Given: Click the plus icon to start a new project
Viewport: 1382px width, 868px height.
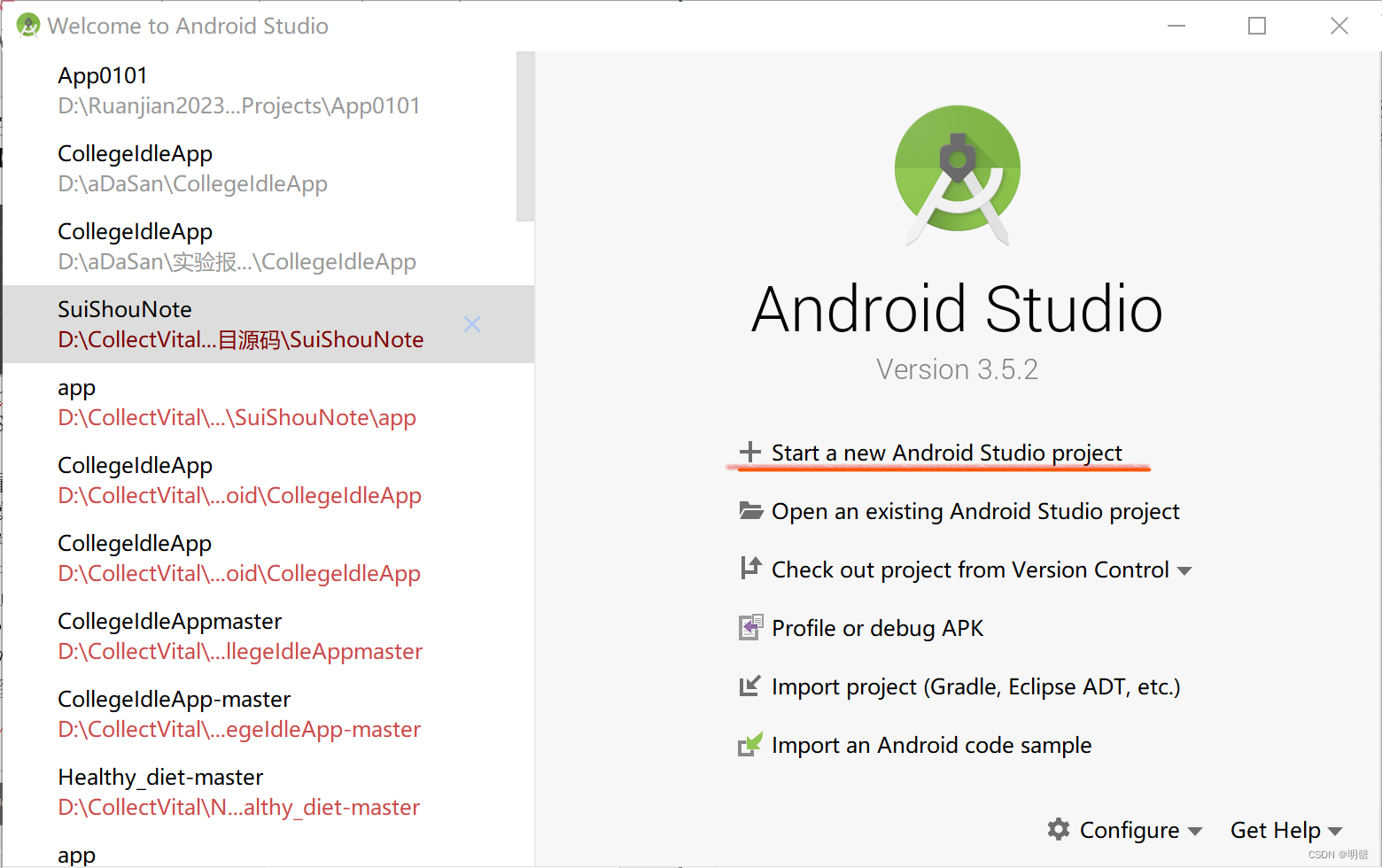Looking at the screenshot, I should [750, 452].
